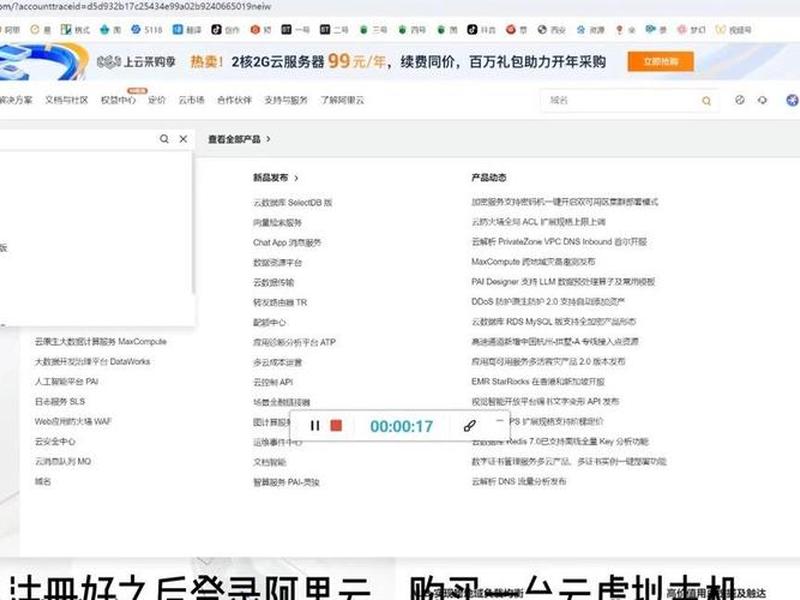Open 定价 in the navigation bar

[157, 100]
